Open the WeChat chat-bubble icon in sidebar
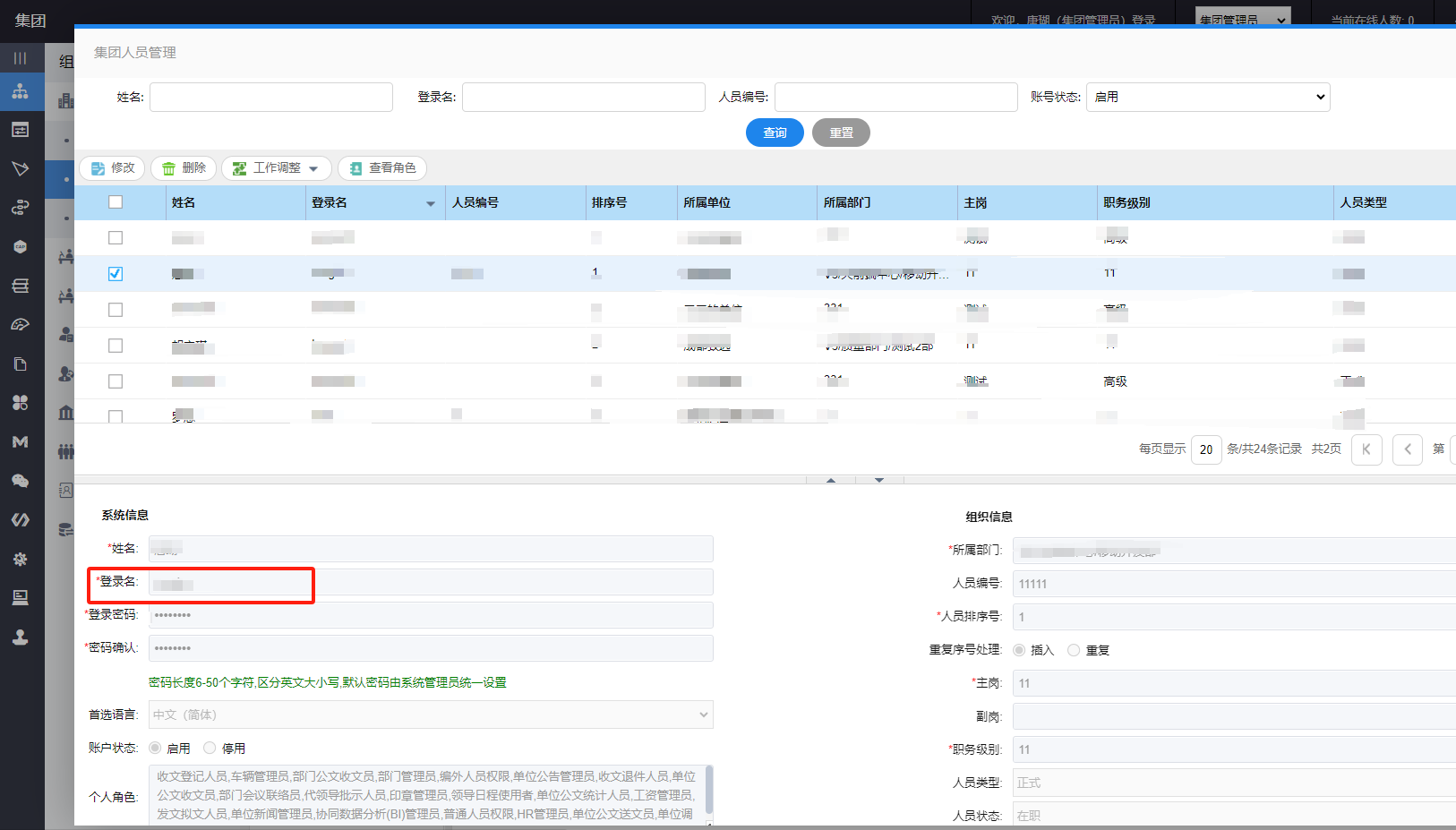 coord(20,481)
